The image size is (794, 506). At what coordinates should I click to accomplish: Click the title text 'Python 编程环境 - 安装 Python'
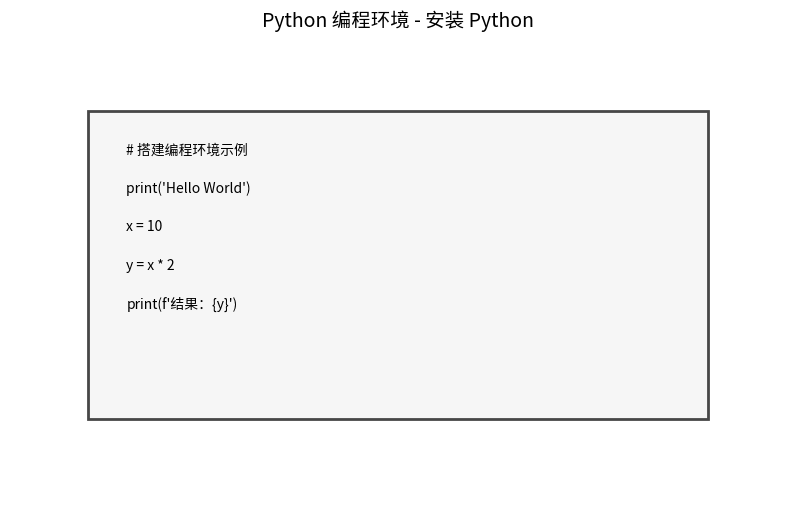(x=398, y=21)
